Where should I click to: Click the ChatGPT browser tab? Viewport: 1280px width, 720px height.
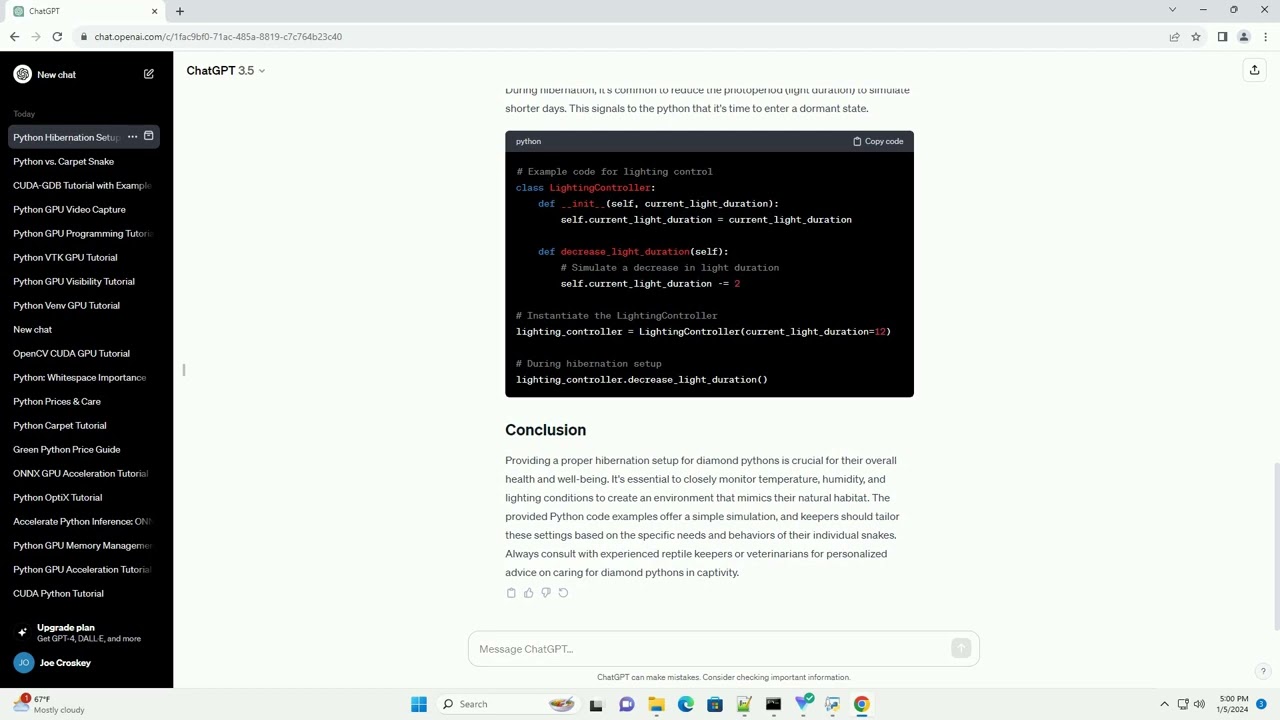click(x=84, y=11)
